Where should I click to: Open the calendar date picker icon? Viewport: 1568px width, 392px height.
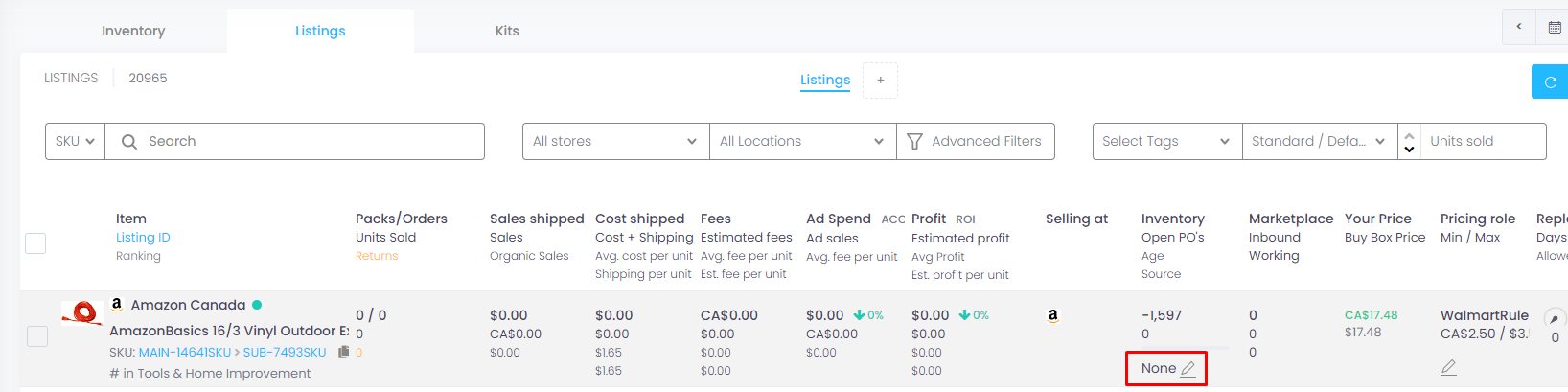pyautogui.click(x=1555, y=28)
